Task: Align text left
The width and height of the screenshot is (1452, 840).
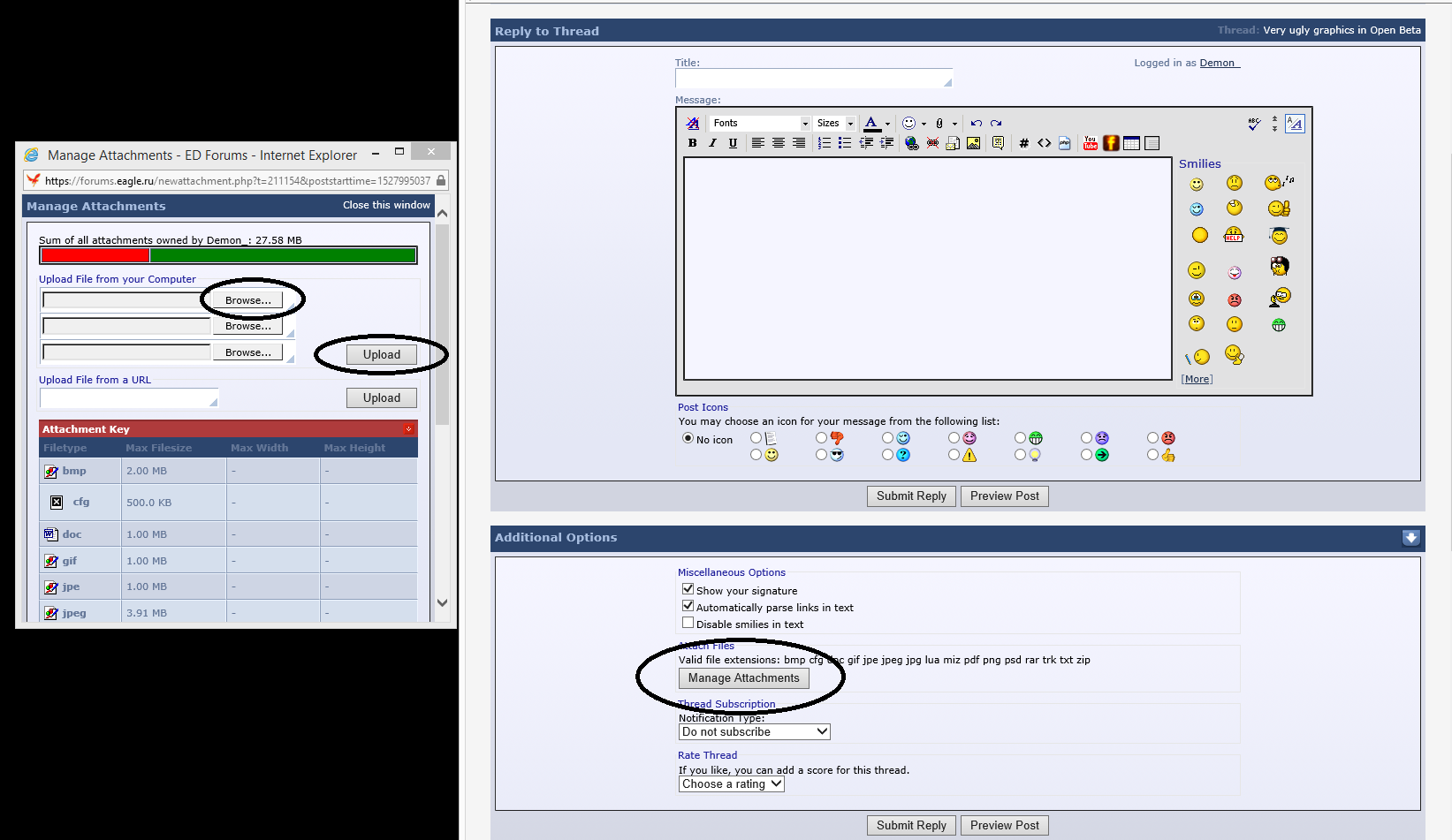Action: coord(758,143)
